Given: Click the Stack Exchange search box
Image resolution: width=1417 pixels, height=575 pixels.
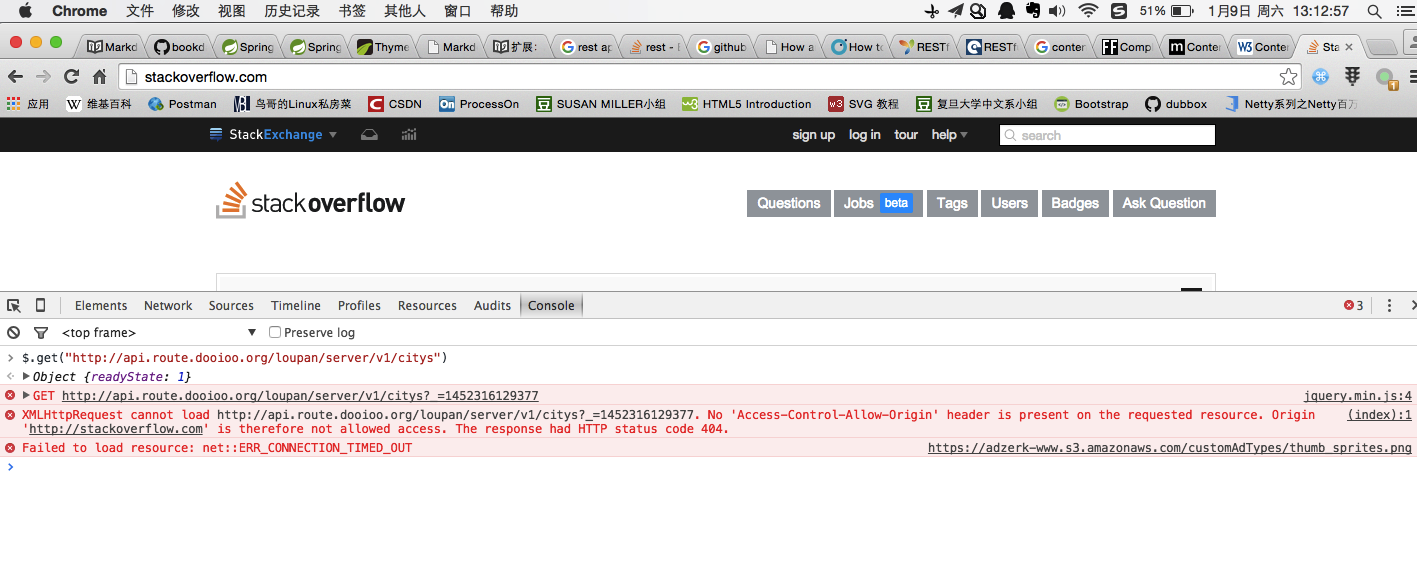Looking at the screenshot, I should [1107, 135].
